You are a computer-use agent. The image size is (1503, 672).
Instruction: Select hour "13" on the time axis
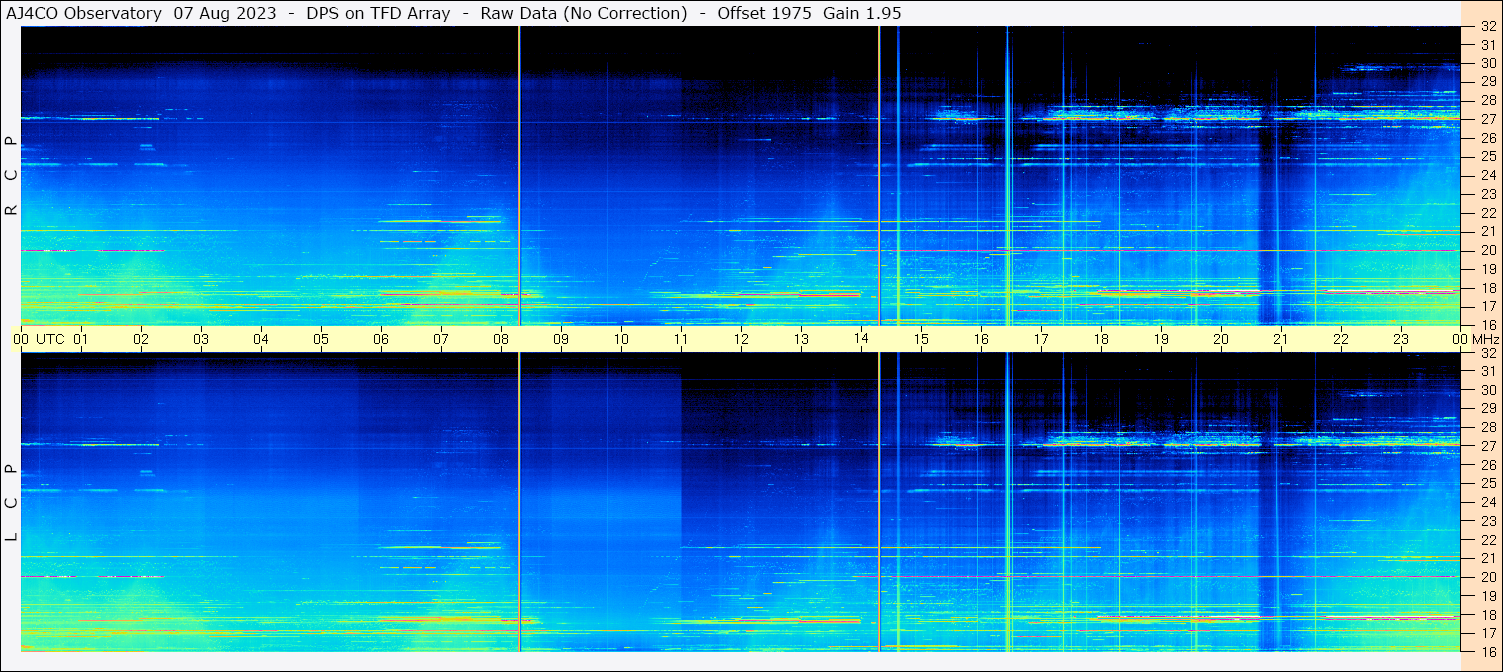coord(801,339)
